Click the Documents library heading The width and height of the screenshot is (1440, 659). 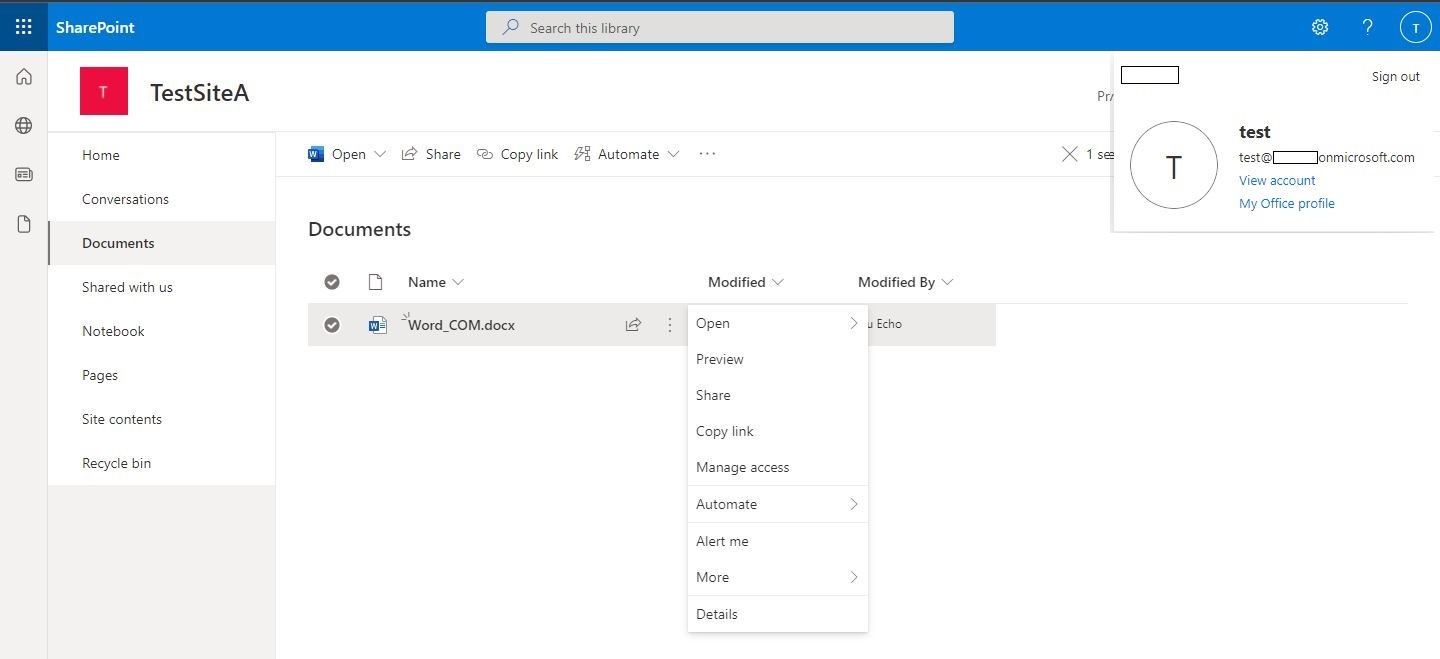[359, 229]
